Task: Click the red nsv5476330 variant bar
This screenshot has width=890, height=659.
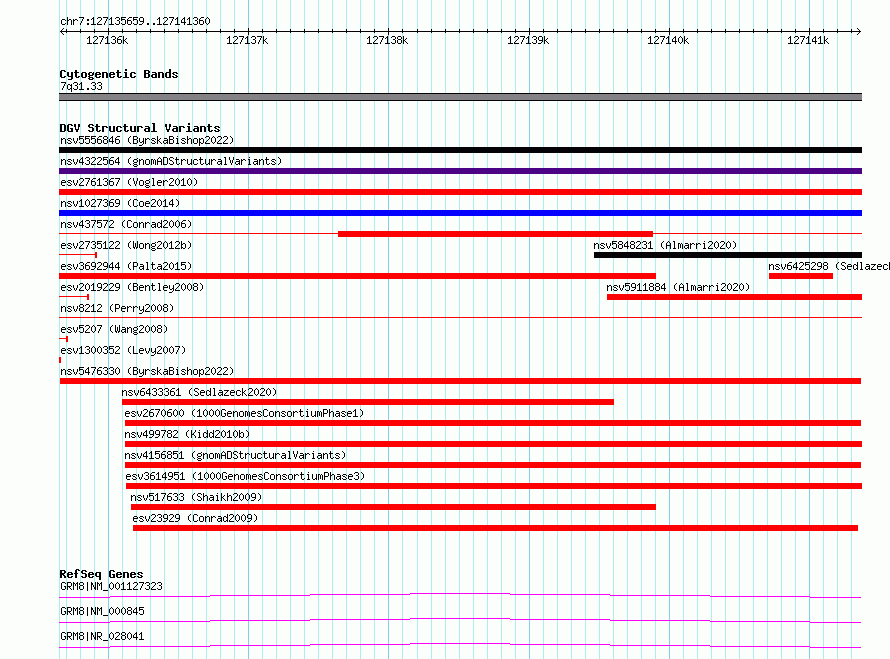Action: [460, 381]
